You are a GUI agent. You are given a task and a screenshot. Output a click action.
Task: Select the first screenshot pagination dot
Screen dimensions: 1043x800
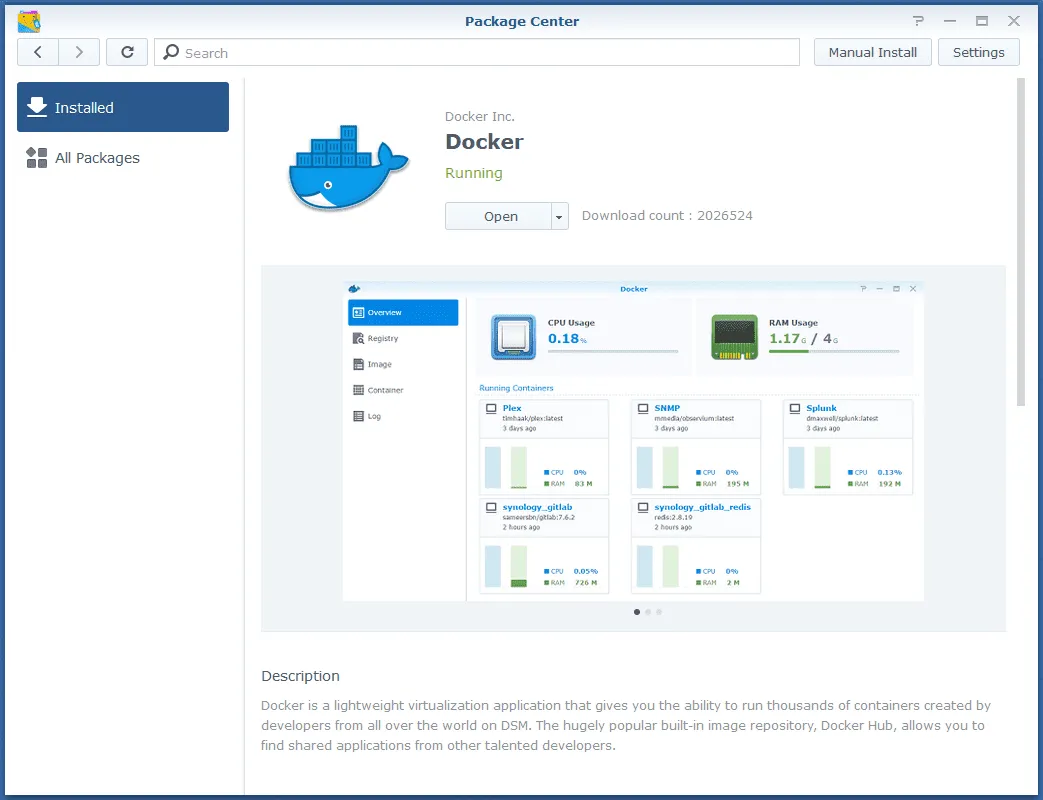coord(637,612)
